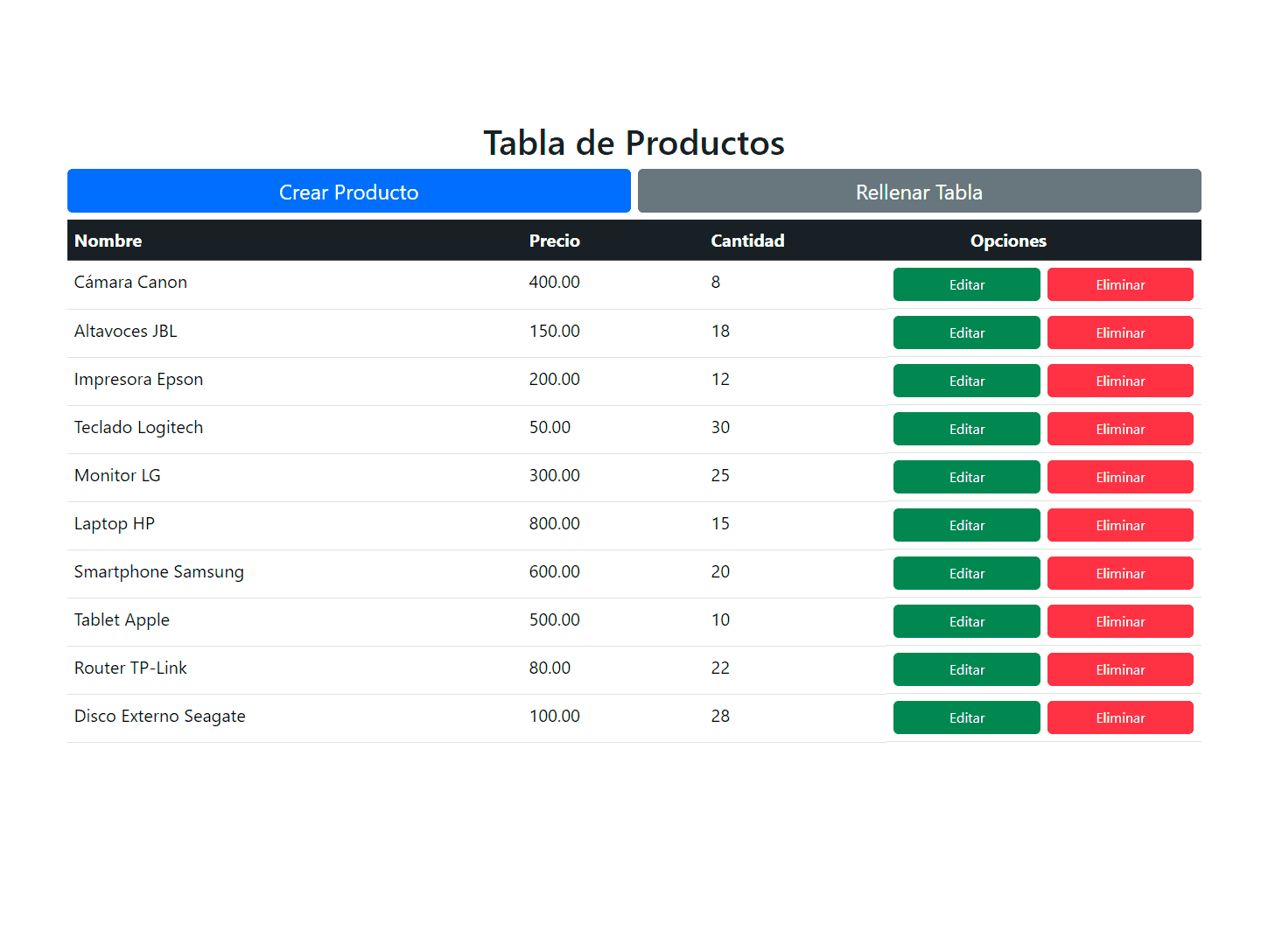Image resolution: width=1268 pixels, height=952 pixels.
Task: Click Eliminar for Monitor LG
Action: click(x=1120, y=477)
